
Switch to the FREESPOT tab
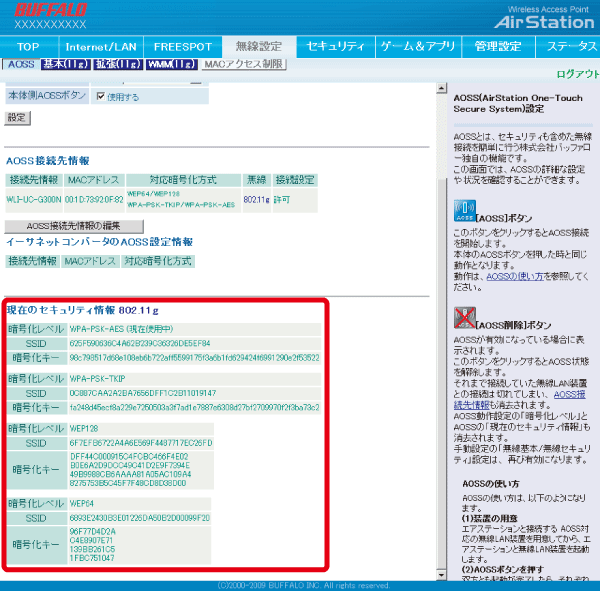[183, 47]
